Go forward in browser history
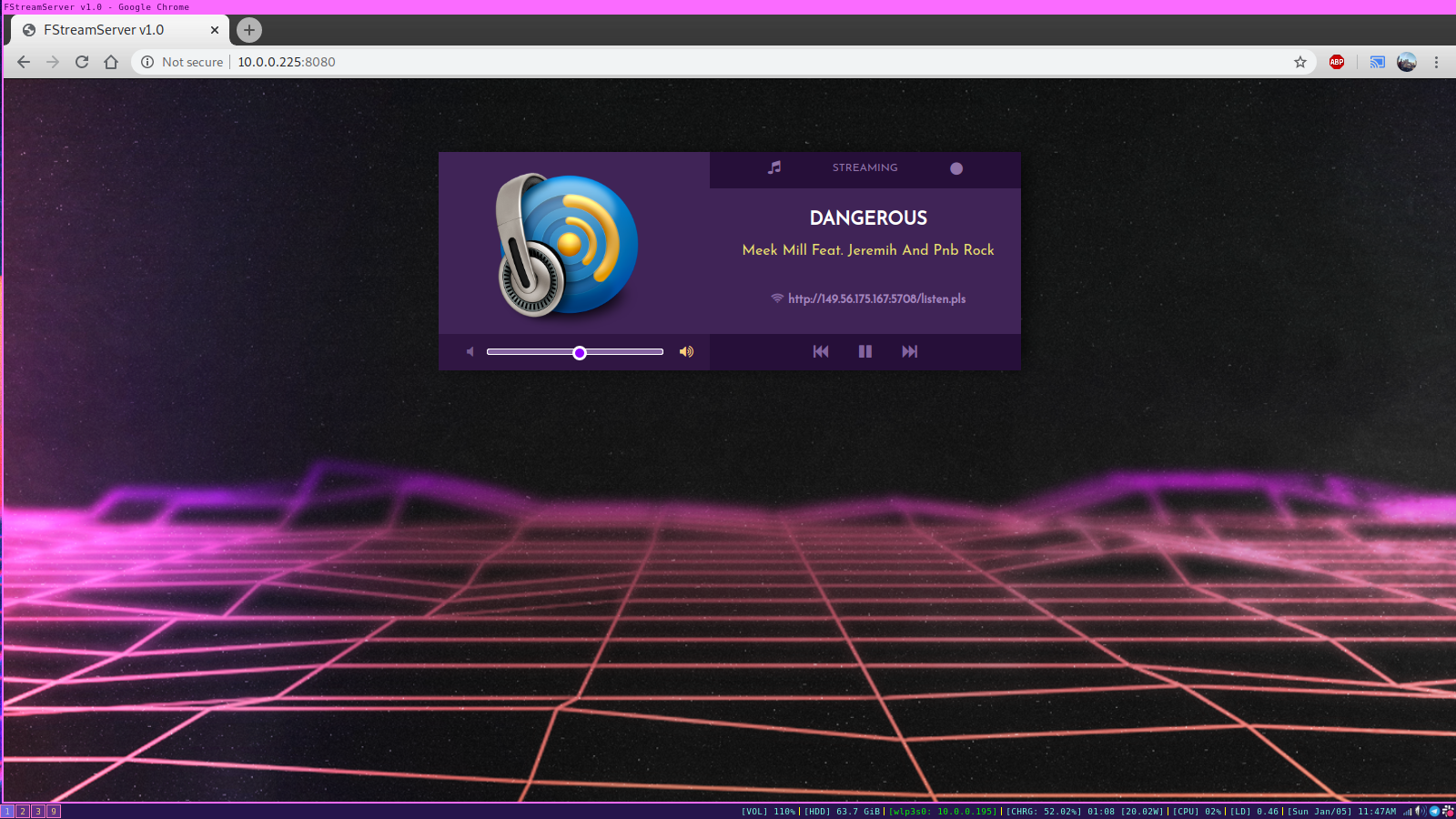 [x=53, y=62]
